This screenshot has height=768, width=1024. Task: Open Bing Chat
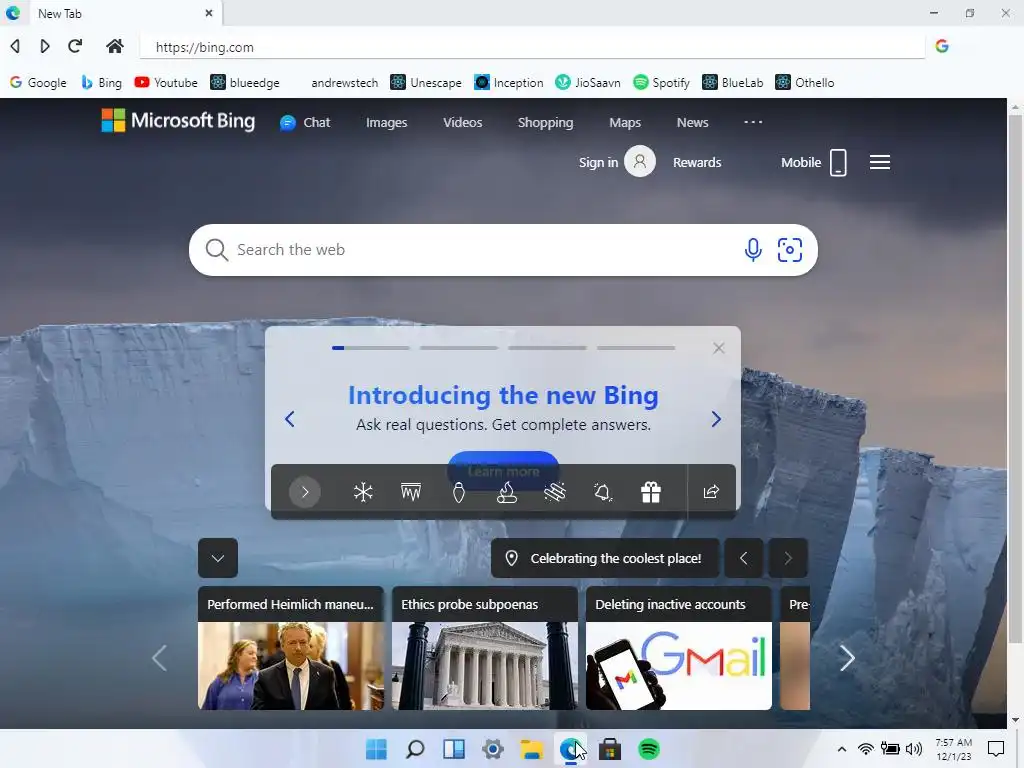[x=305, y=123]
